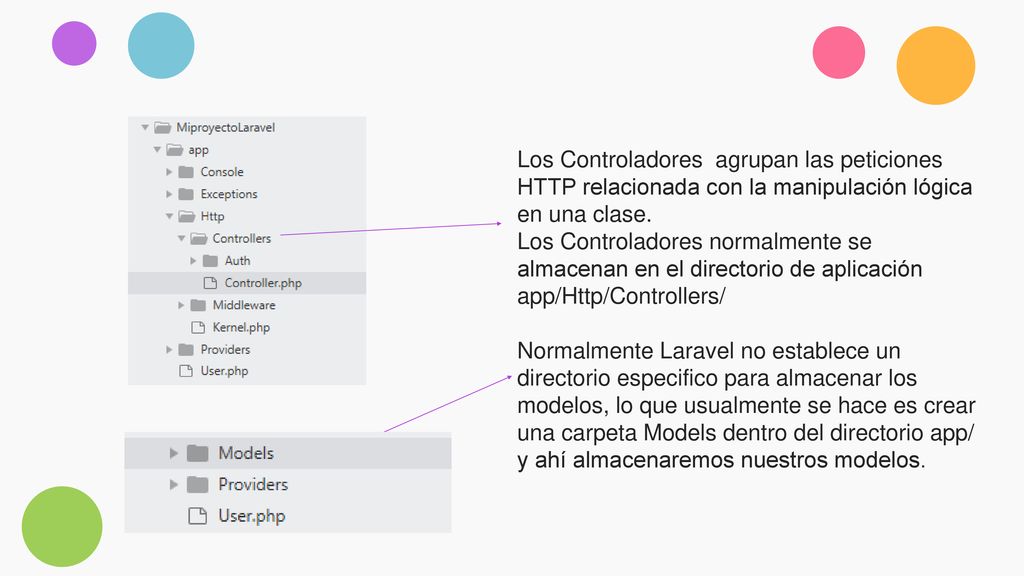Select the Exceptions folder label
Viewport: 1024px width, 576px height.
(229, 194)
